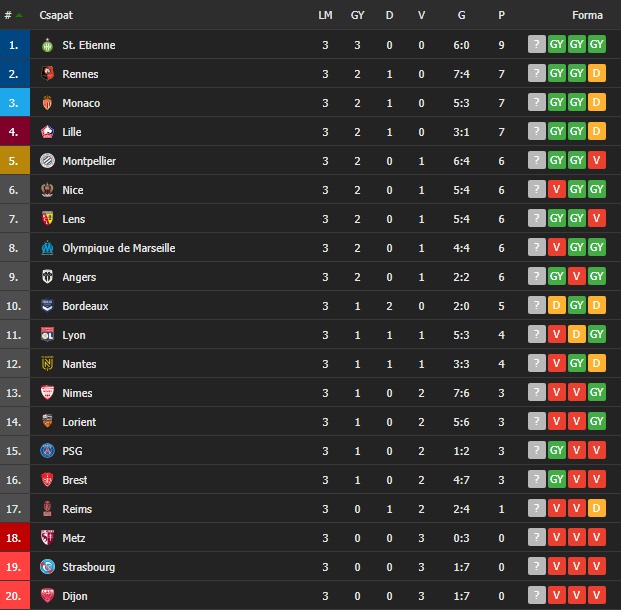The image size is (621, 610).
Task: Click the yellow D form badge for Reims
Action: [x=596, y=508]
